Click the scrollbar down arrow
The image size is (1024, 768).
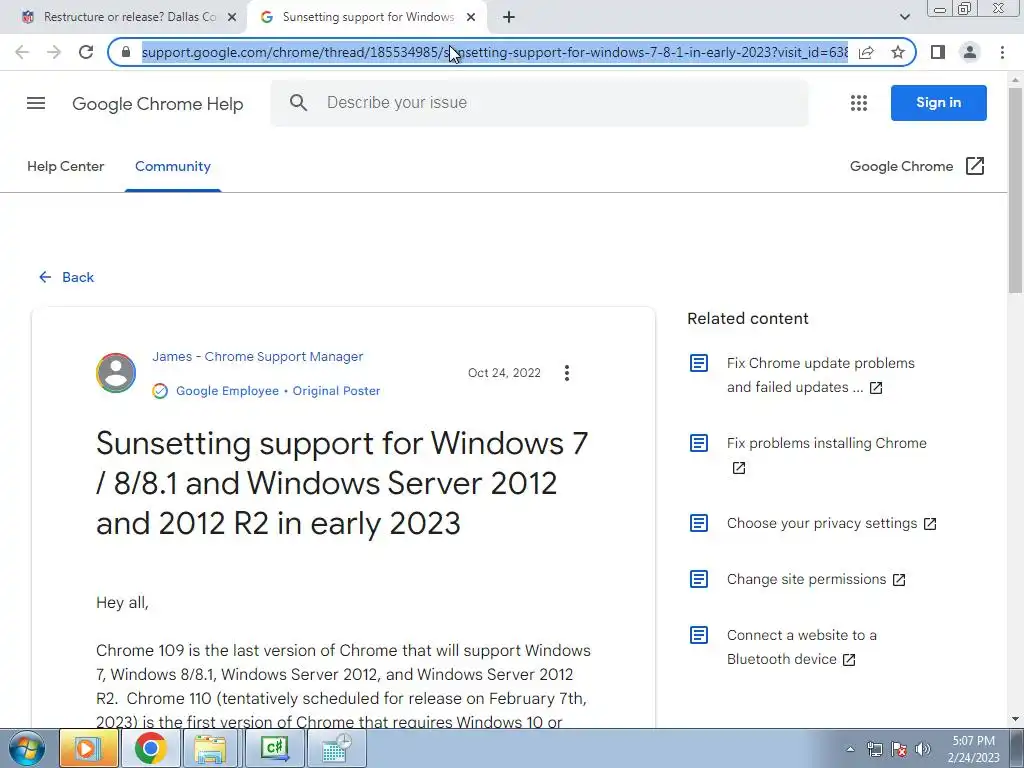(x=1016, y=719)
